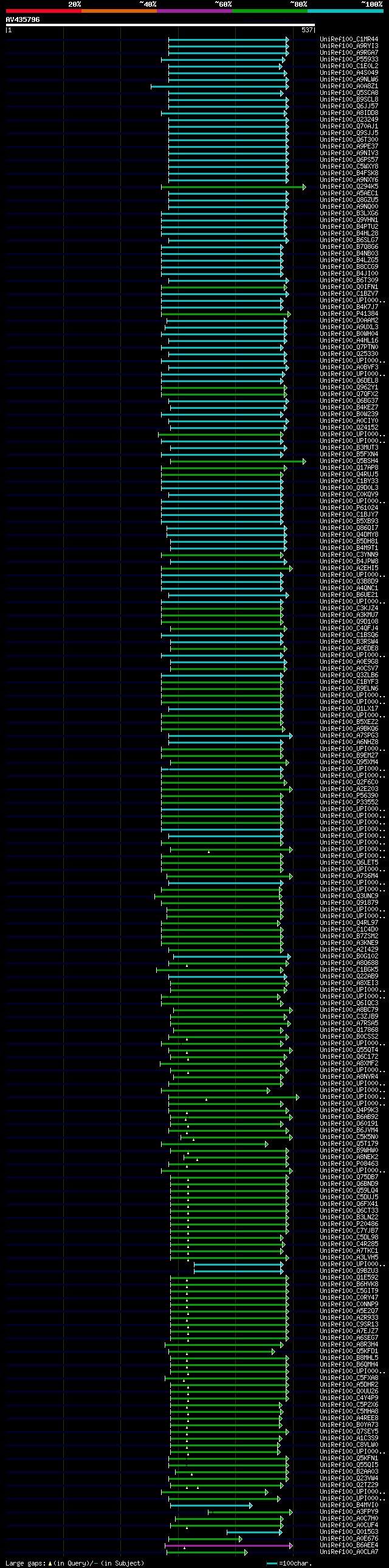Select label UniRef100_C0RY47
Viewport: 389px width, 1568px height.
[349, 1298]
